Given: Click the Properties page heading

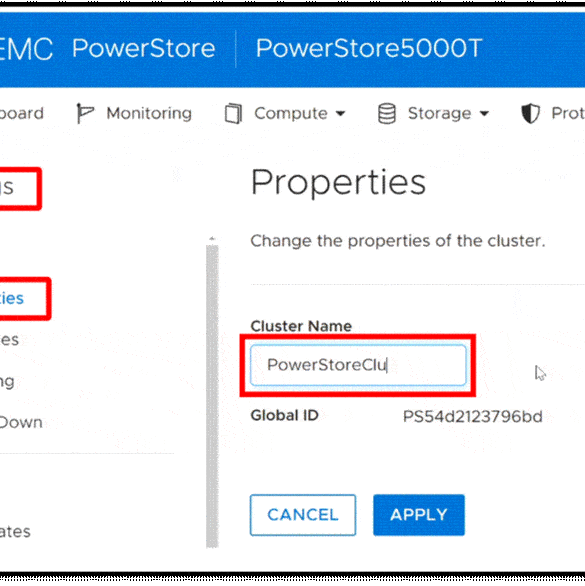Looking at the screenshot, I should pyautogui.click(x=338, y=183).
